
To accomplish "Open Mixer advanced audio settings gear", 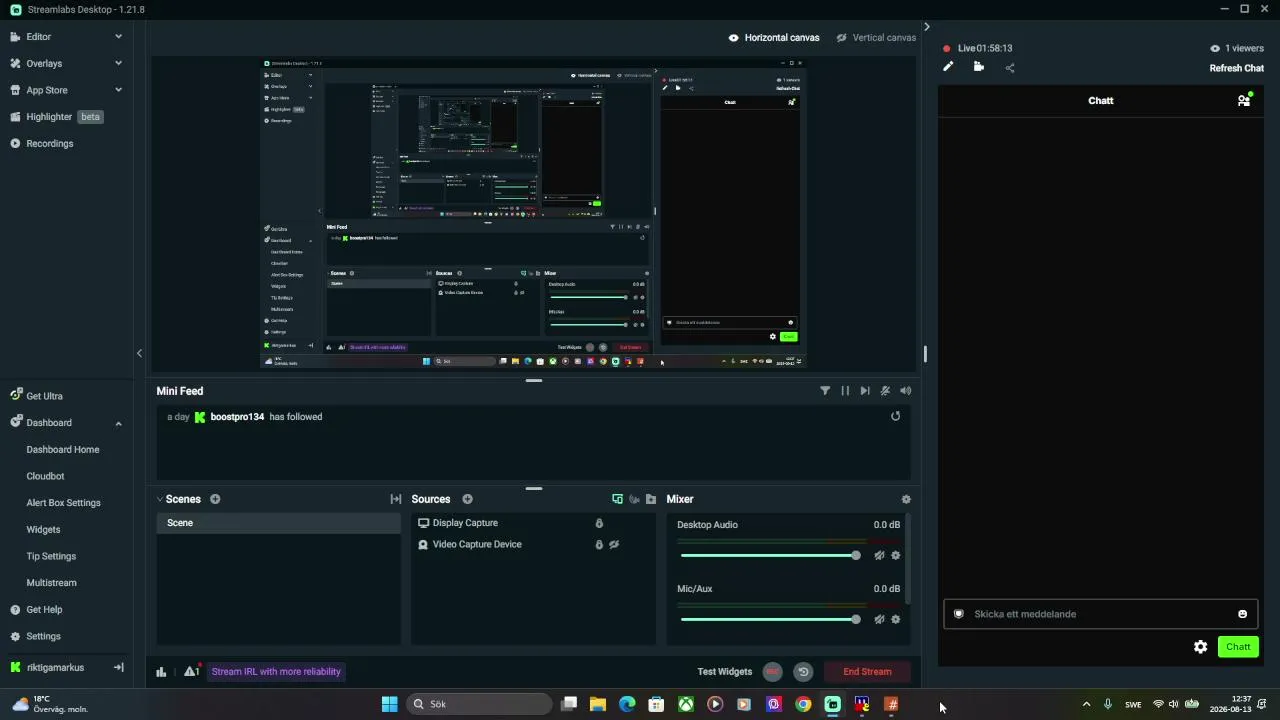I will [x=906, y=499].
